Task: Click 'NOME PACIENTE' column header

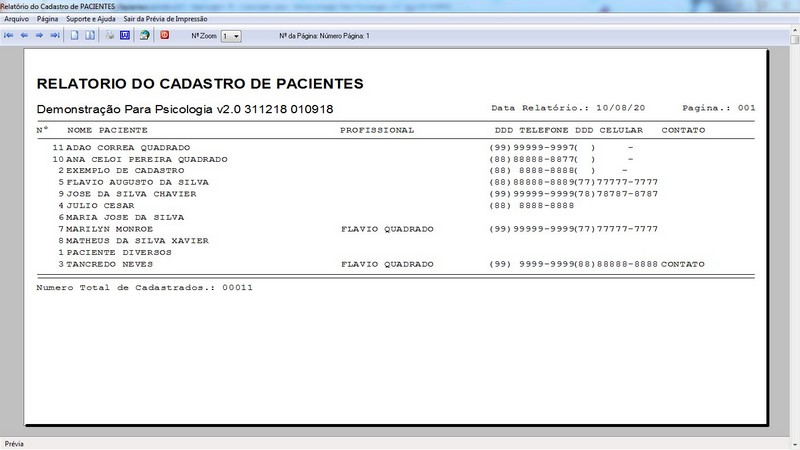Action: click(x=107, y=130)
